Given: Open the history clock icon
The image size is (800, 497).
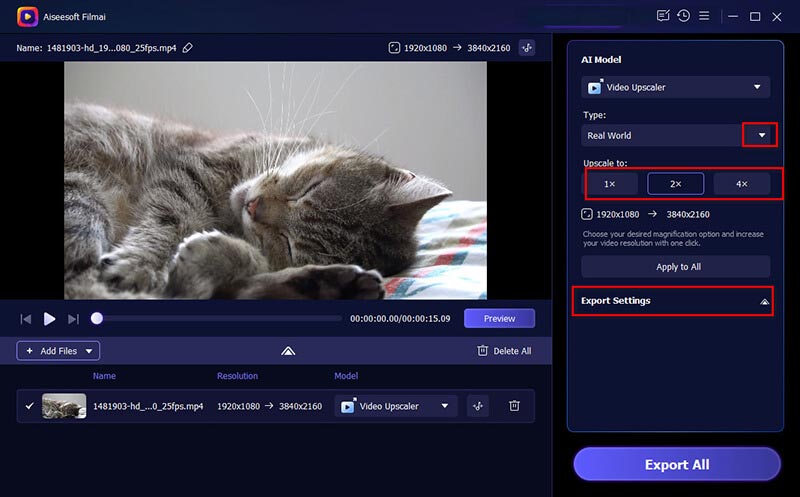Looking at the screenshot, I should click(683, 16).
